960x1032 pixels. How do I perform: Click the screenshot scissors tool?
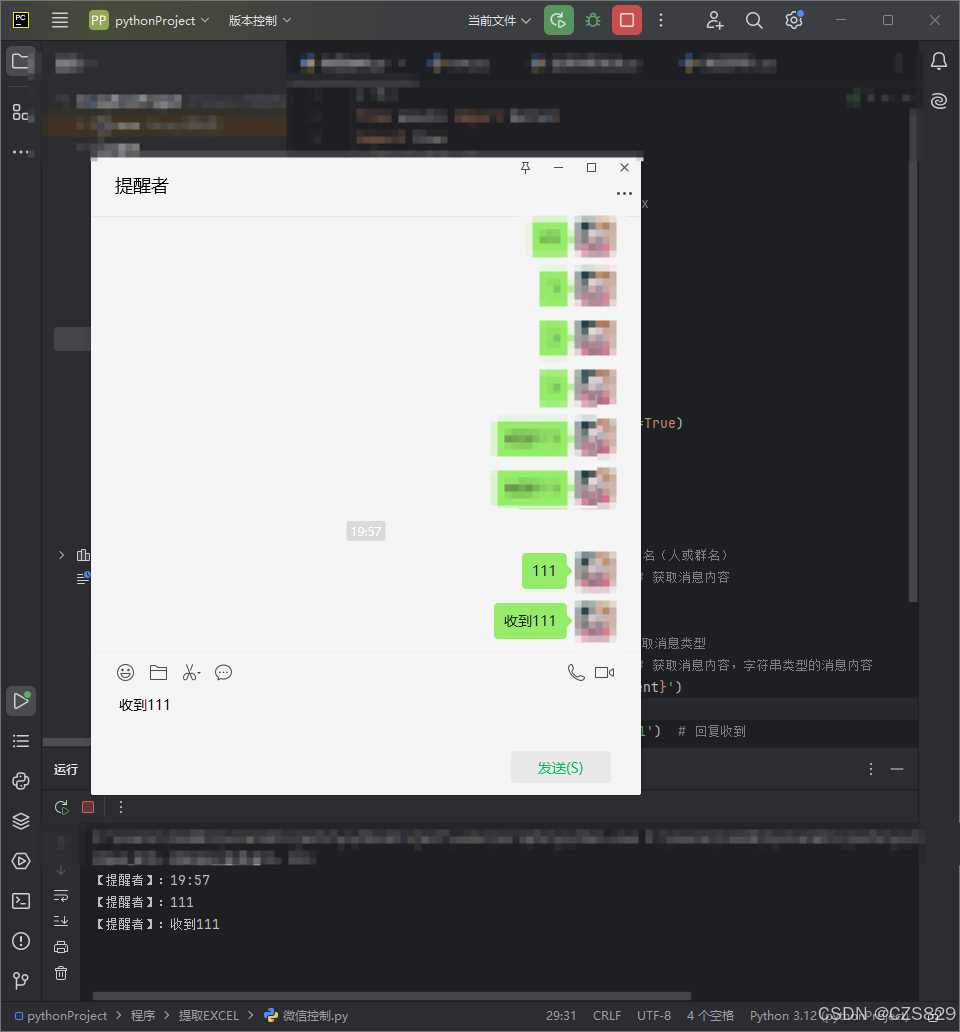(x=190, y=672)
